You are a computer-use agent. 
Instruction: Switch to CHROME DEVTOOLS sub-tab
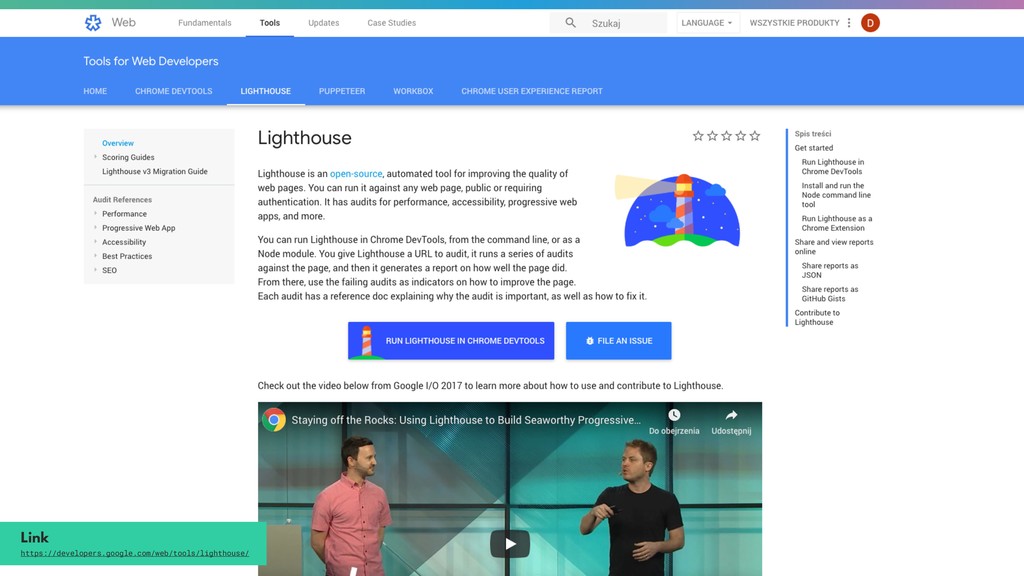pyautogui.click(x=174, y=91)
